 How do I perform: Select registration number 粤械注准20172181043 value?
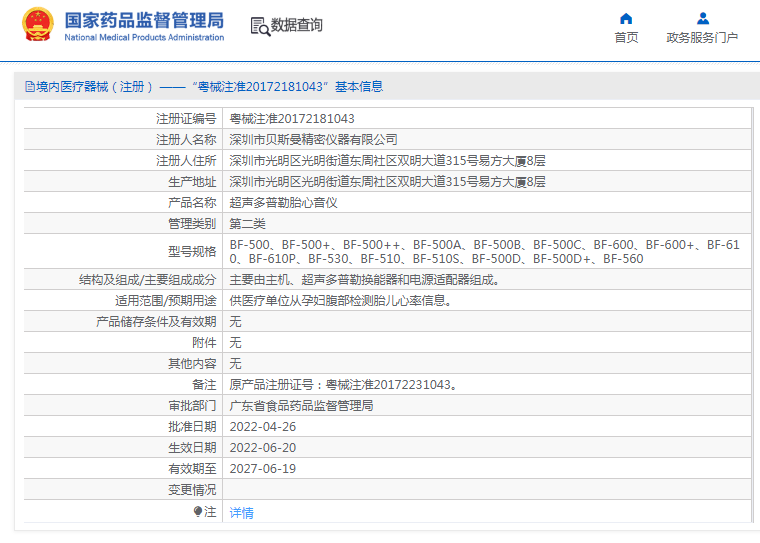292,119
